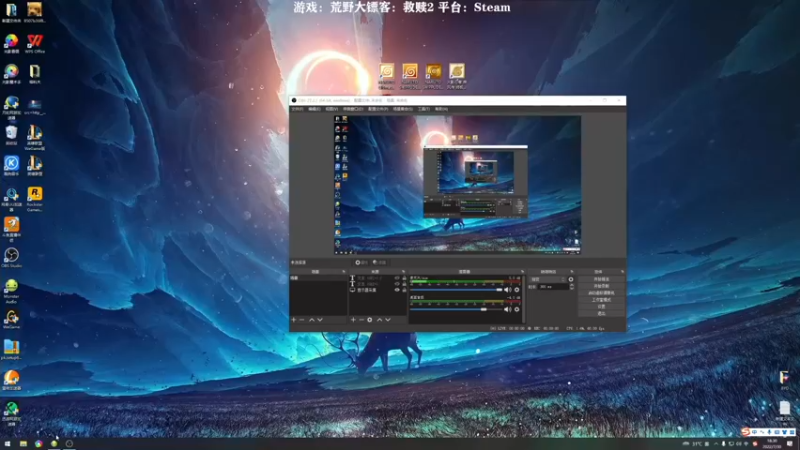Image resolution: width=800 pixels, height=450 pixels.
Task: Toggle Chinese/English mode in Sogou input bar
Action: pyautogui.click(x=755, y=432)
